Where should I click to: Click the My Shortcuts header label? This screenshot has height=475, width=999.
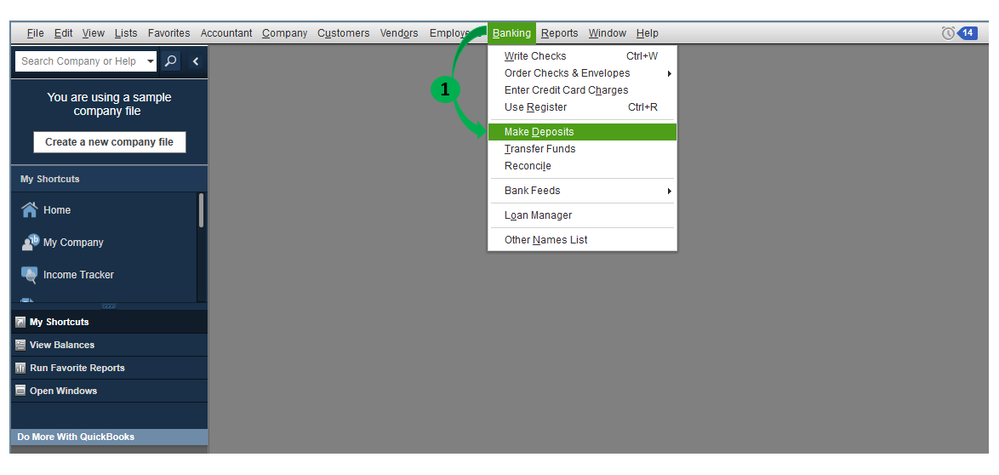pos(50,179)
